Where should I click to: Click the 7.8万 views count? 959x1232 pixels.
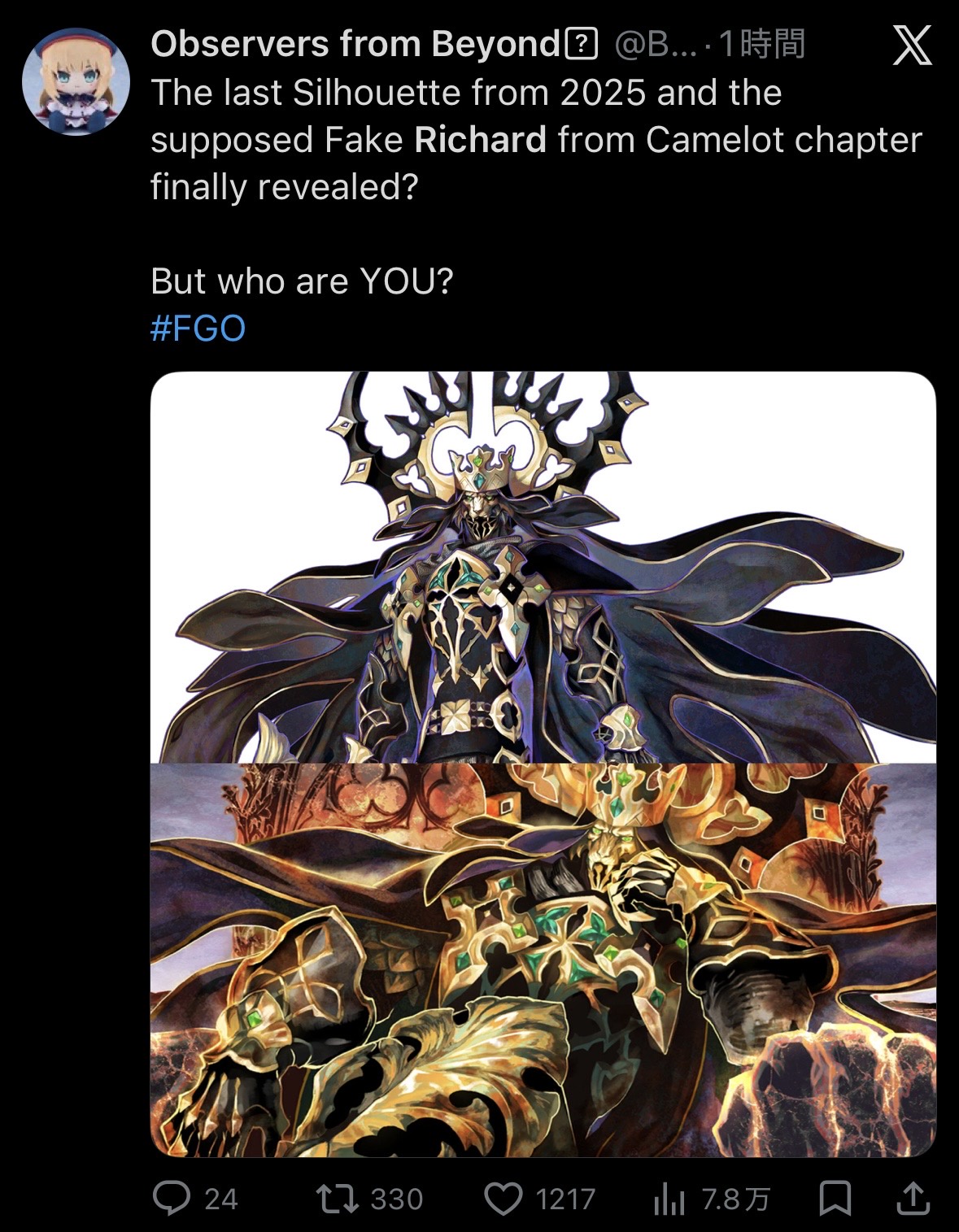click(735, 1199)
